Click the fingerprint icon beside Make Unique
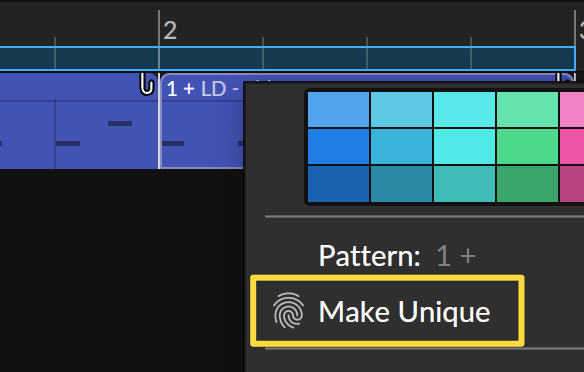The width and height of the screenshot is (584, 372). 288,311
